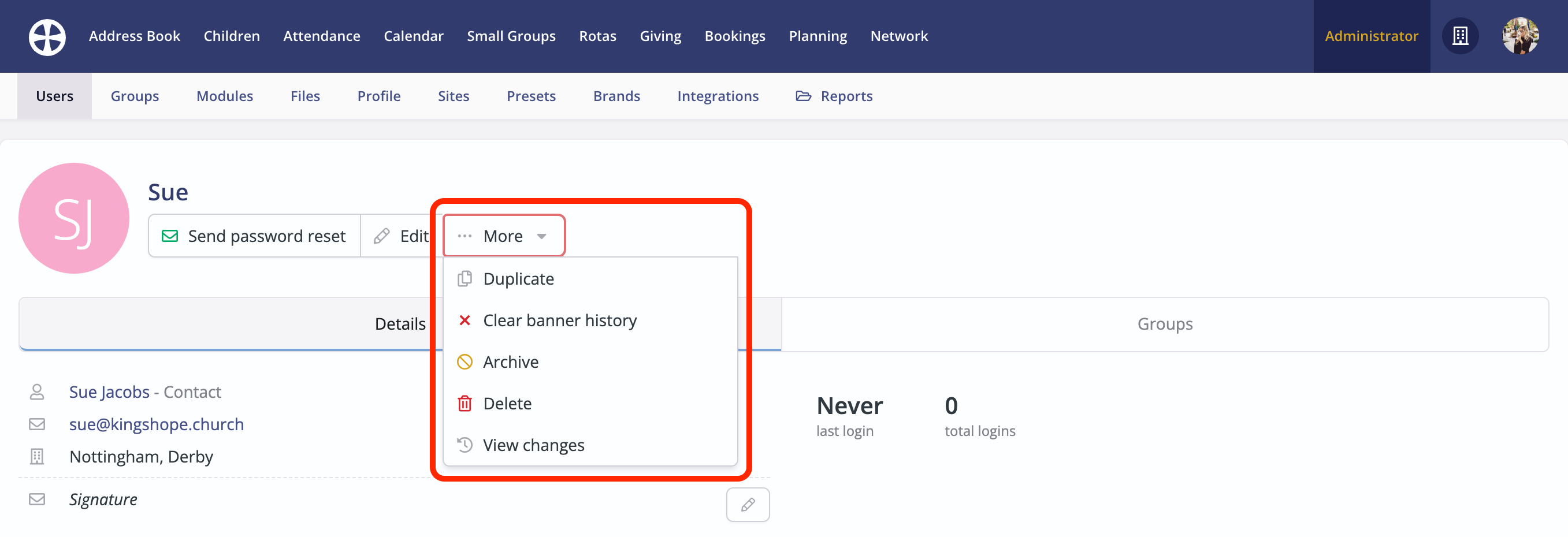Click the Archive prohibition icon
1568x537 pixels.
(x=465, y=361)
